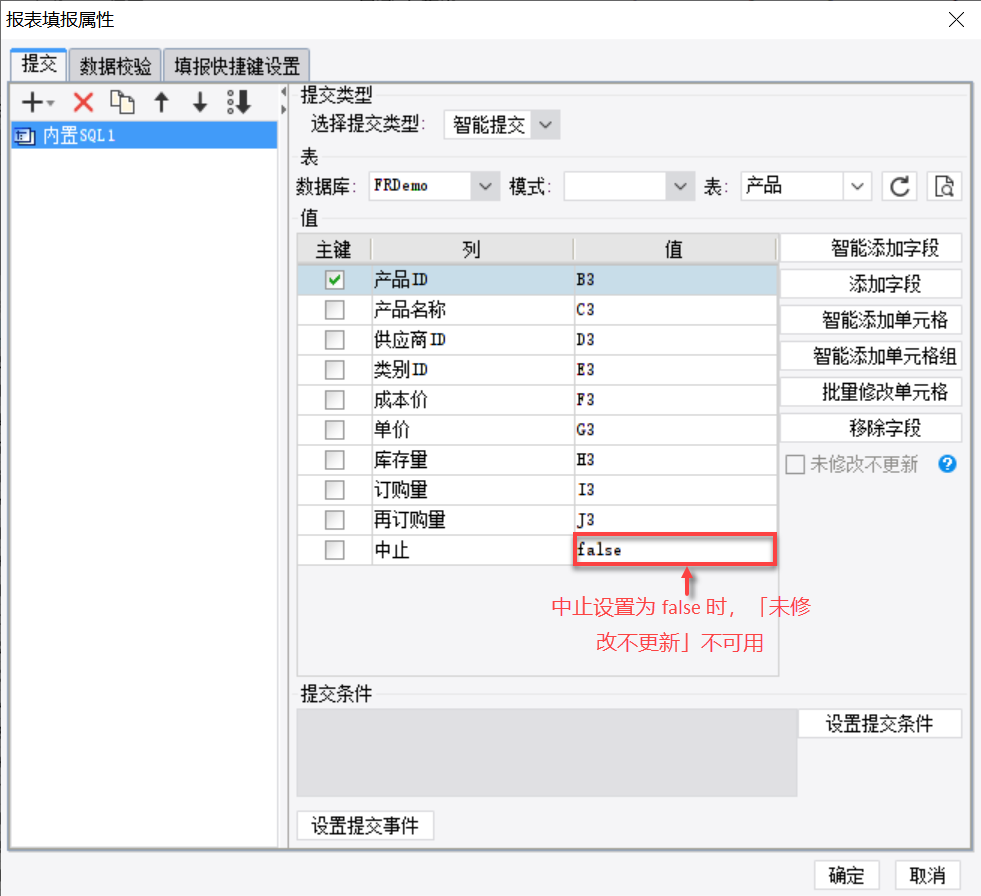This screenshot has width=981, height=896.
Task: Click the add (+) submit item icon
Action: 36,102
